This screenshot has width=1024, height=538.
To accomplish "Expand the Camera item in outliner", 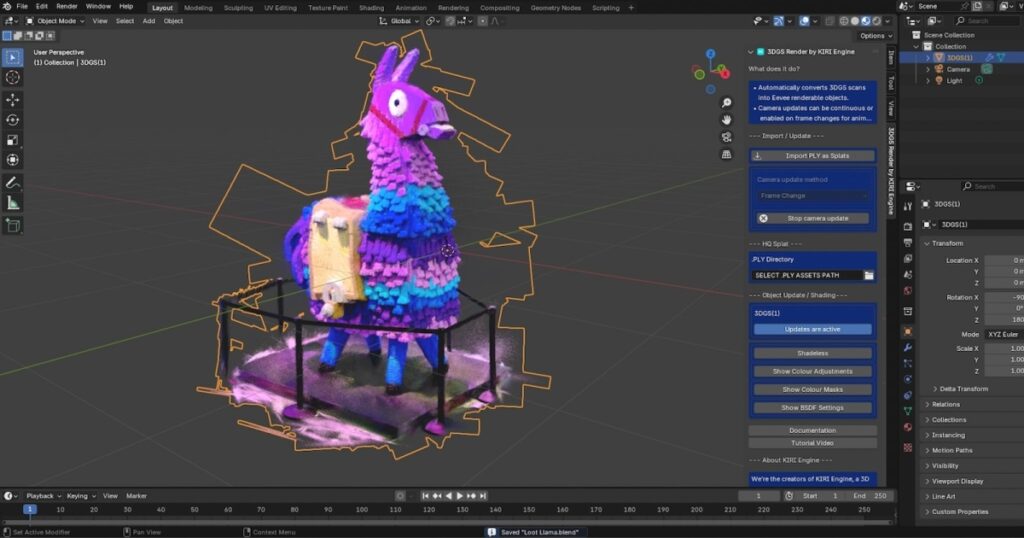I will pos(928,69).
